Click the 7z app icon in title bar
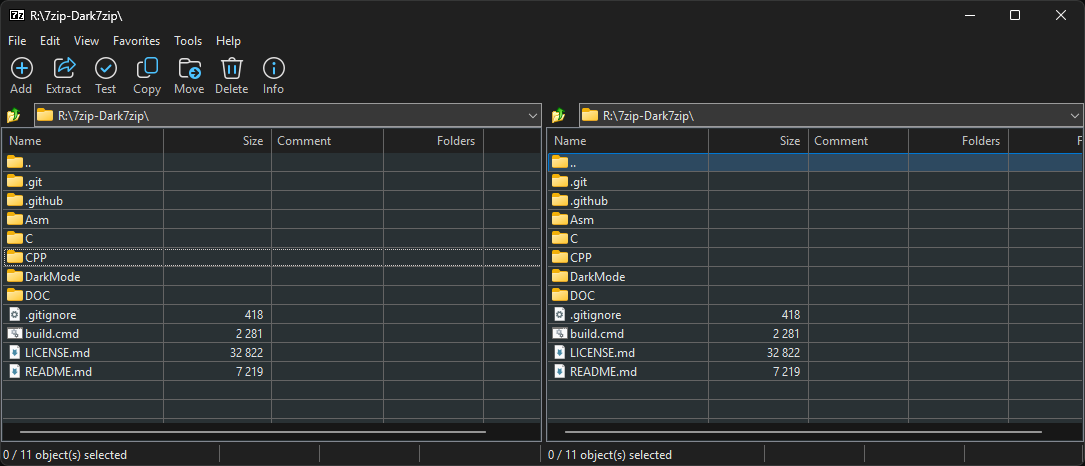Viewport: 1085px width, 466px height. (17, 15)
